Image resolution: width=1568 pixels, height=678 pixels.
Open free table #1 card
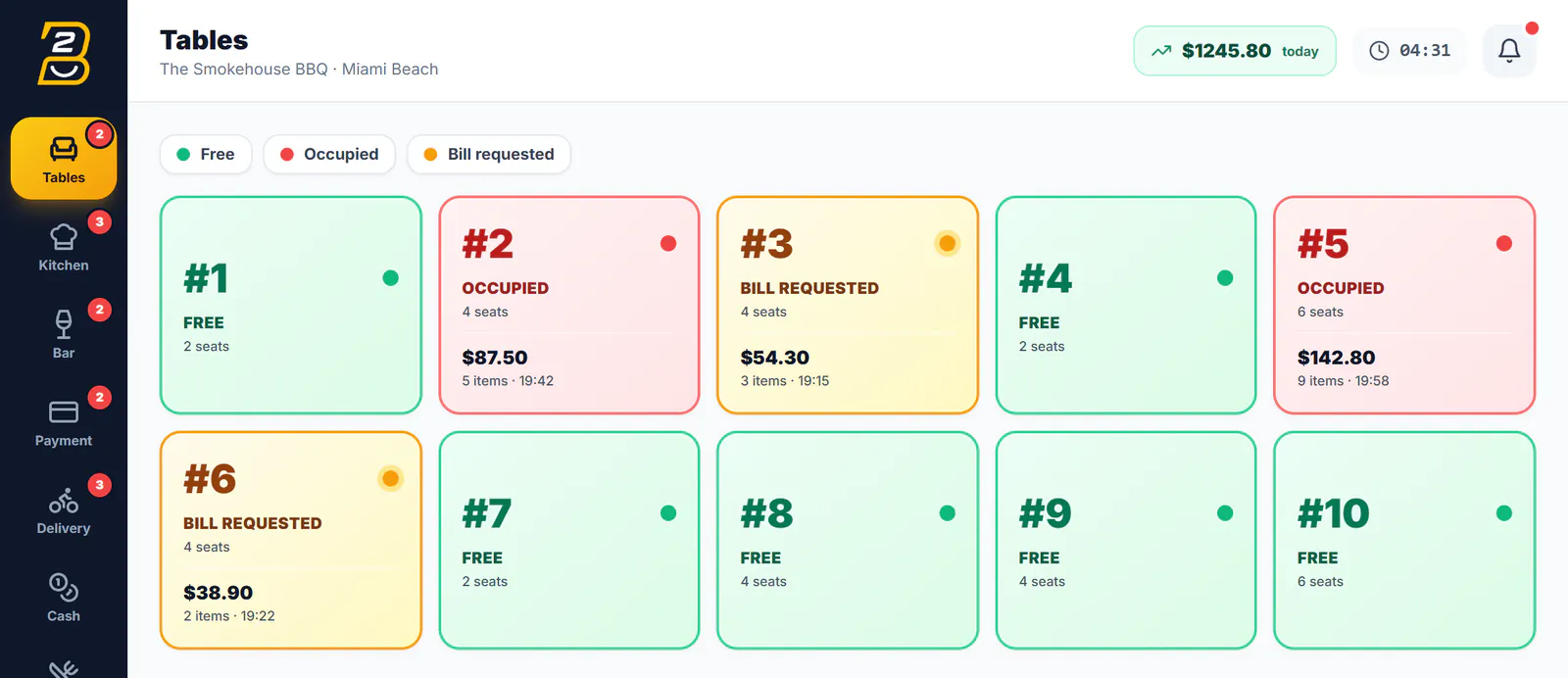[291, 305]
